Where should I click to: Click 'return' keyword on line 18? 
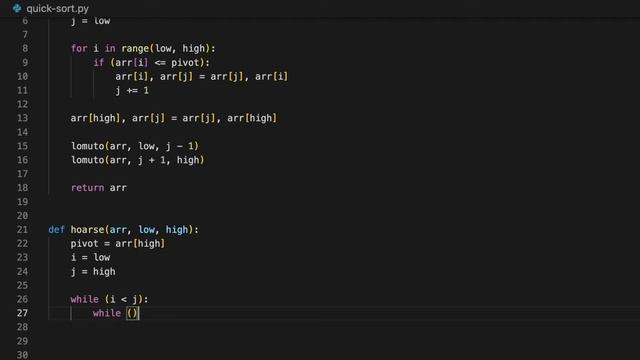[87, 188]
